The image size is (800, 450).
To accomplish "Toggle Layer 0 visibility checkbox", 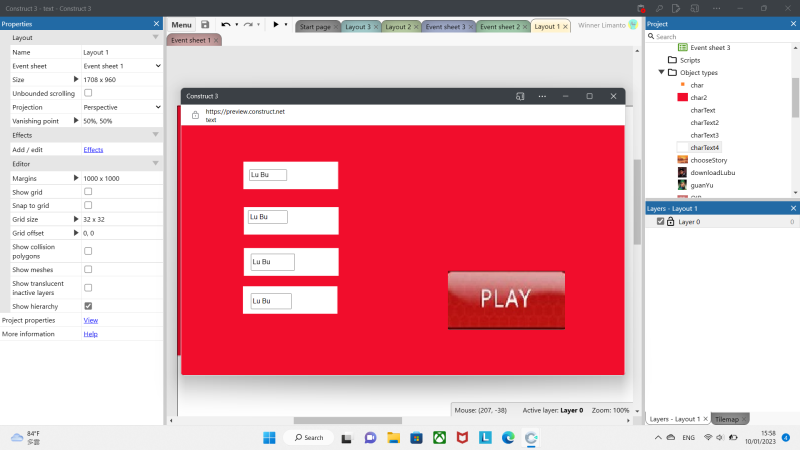I will click(x=660, y=222).
